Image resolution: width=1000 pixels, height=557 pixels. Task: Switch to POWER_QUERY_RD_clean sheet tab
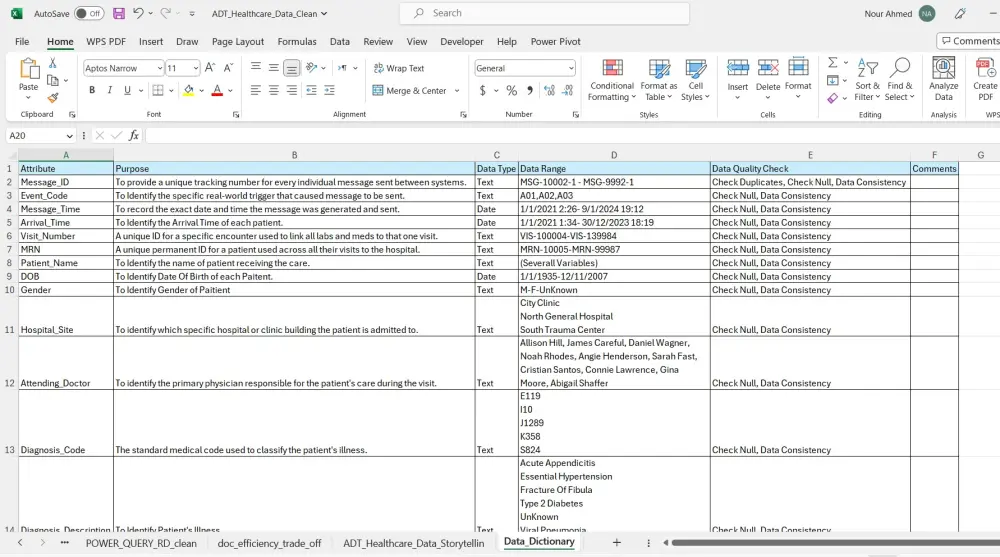[141, 543]
